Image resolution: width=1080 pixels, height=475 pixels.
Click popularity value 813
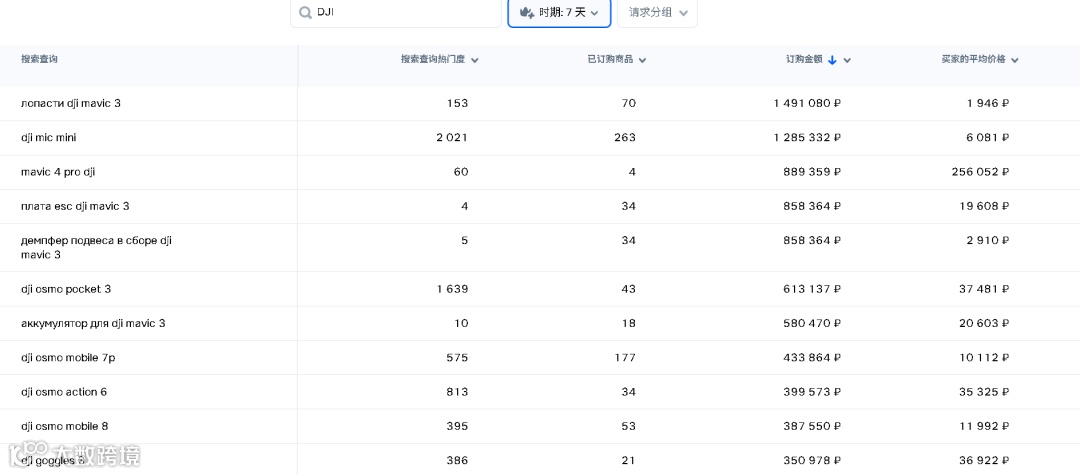click(457, 392)
